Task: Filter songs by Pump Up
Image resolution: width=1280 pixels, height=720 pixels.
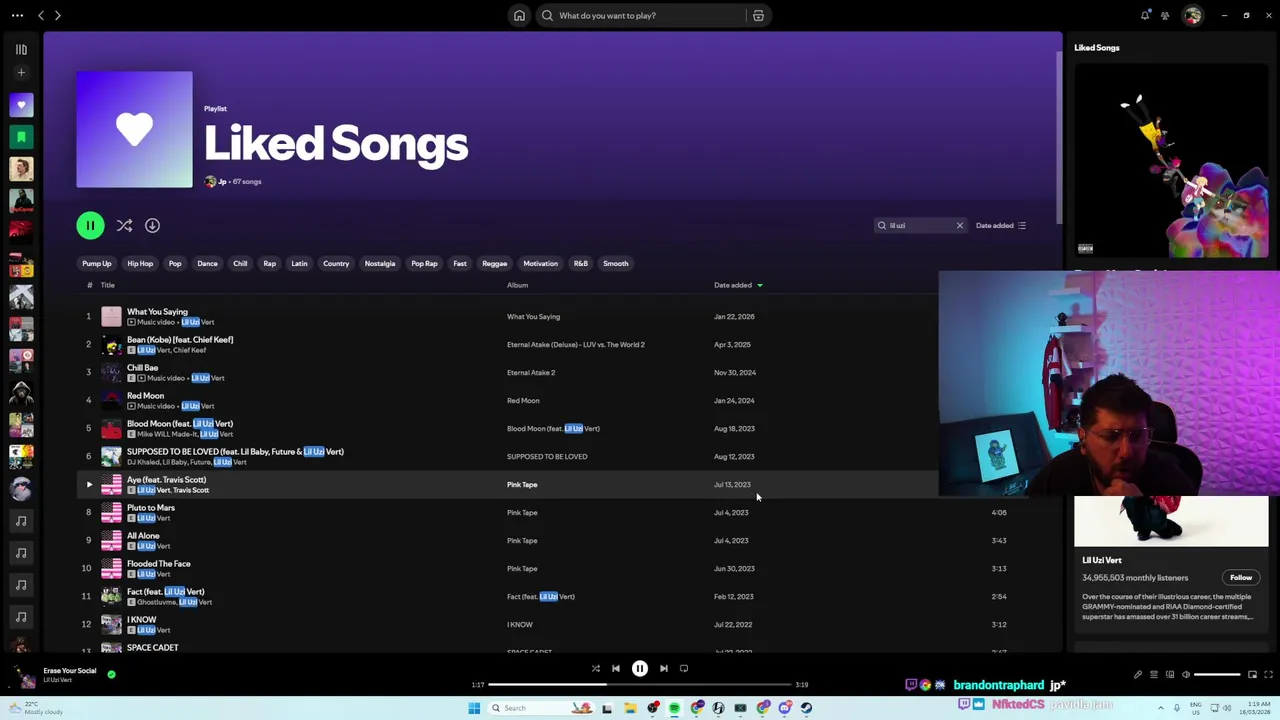Action: [97, 263]
